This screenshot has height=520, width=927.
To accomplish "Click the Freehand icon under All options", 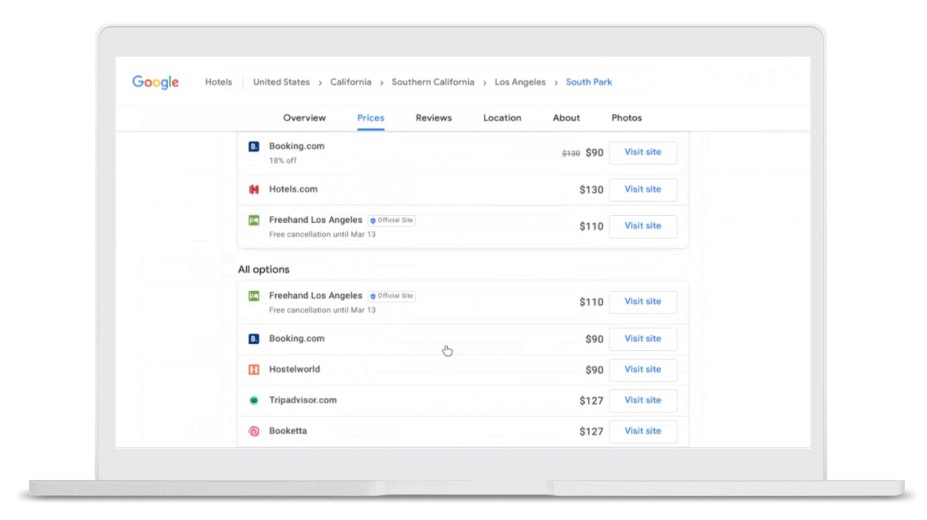I will pos(254,295).
